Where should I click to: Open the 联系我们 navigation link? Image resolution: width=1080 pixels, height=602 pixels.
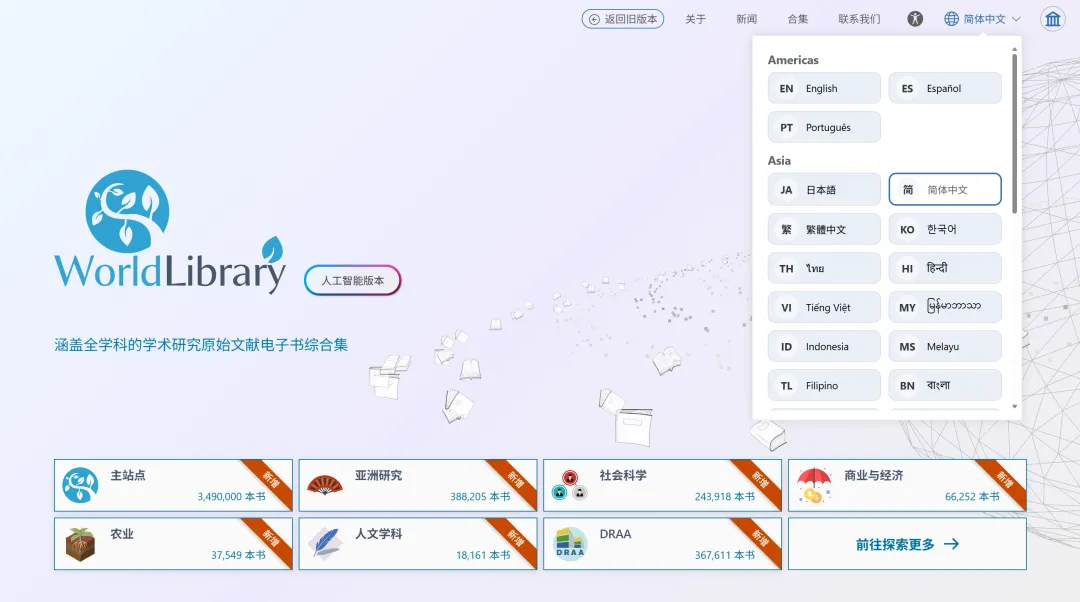pos(859,19)
